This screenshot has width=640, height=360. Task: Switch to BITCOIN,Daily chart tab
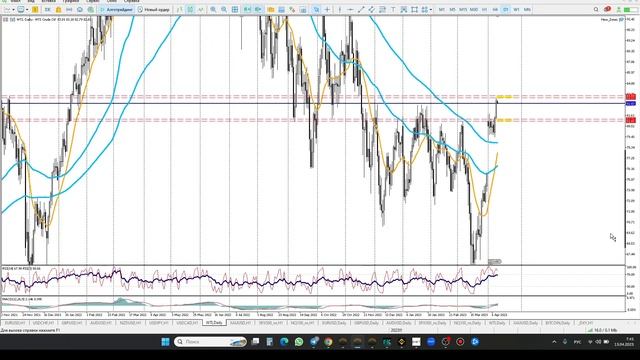(558, 323)
